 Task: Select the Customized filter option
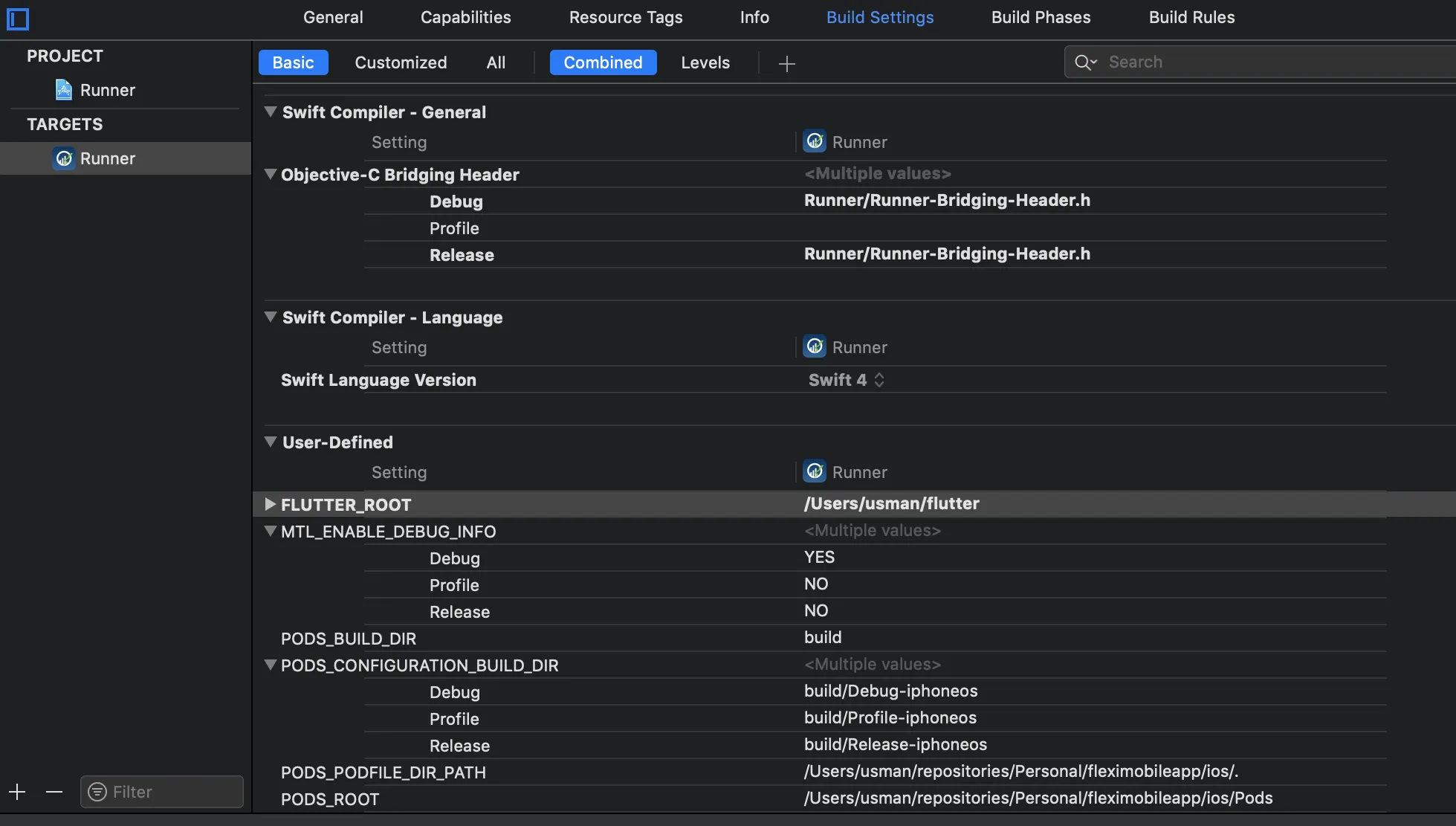(401, 62)
